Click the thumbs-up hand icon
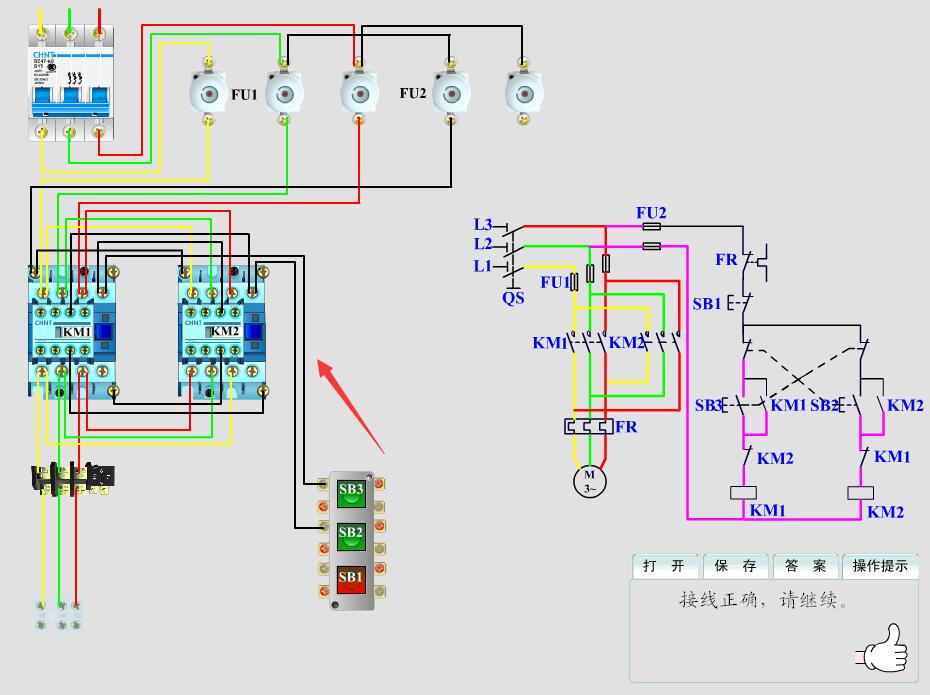The width and height of the screenshot is (930, 695). coord(884,649)
